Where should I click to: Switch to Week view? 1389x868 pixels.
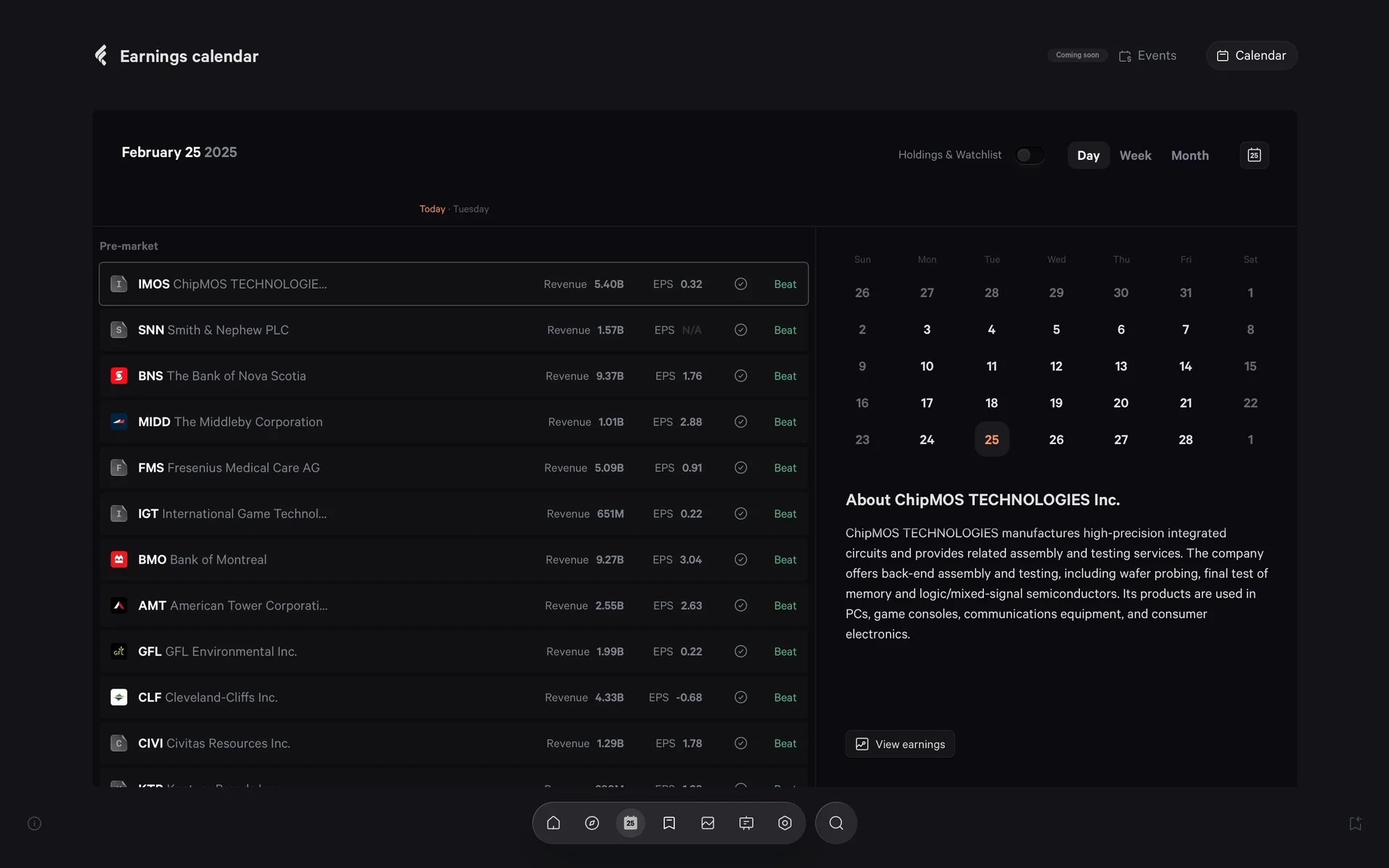click(1135, 156)
